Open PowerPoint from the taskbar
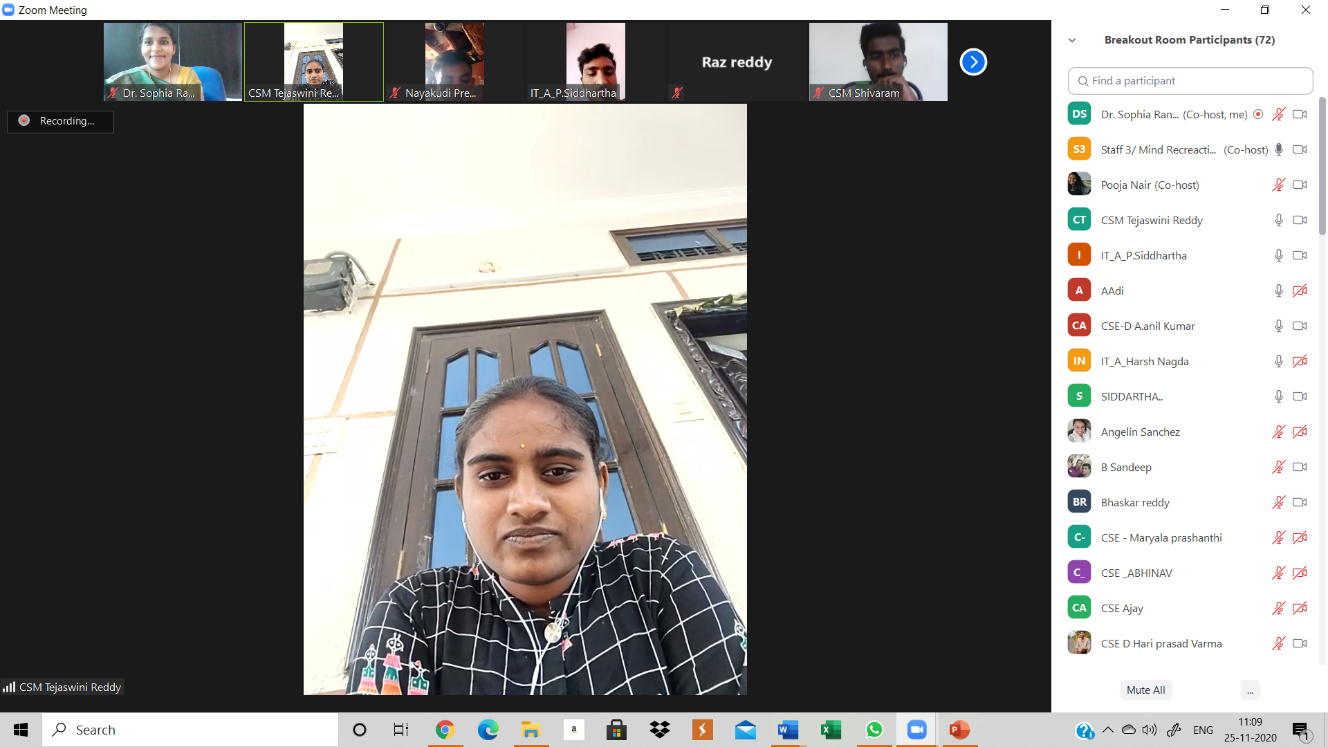The image size is (1328, 747). coord(959,730)
